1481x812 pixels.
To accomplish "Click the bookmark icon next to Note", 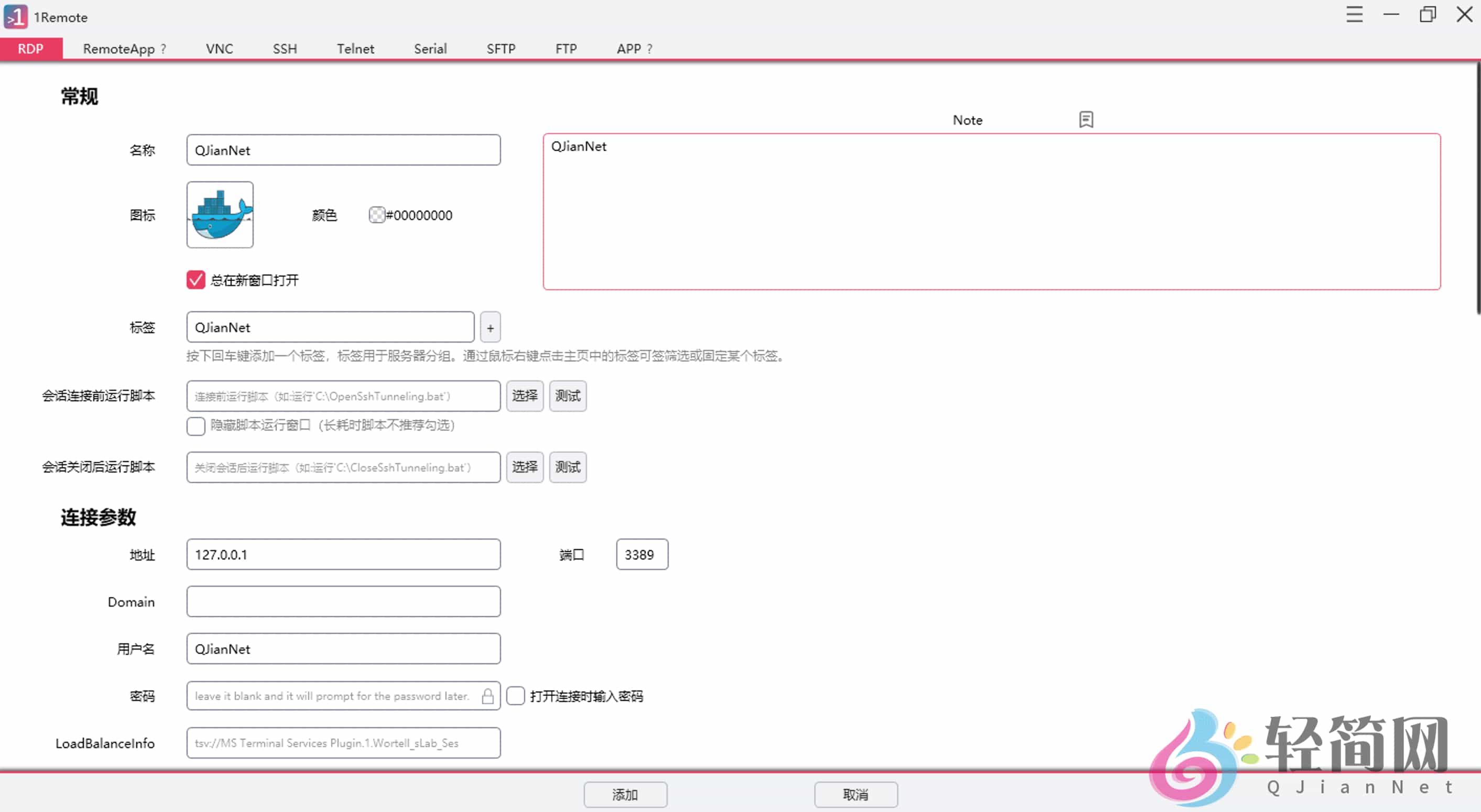I will point(1086,119).
